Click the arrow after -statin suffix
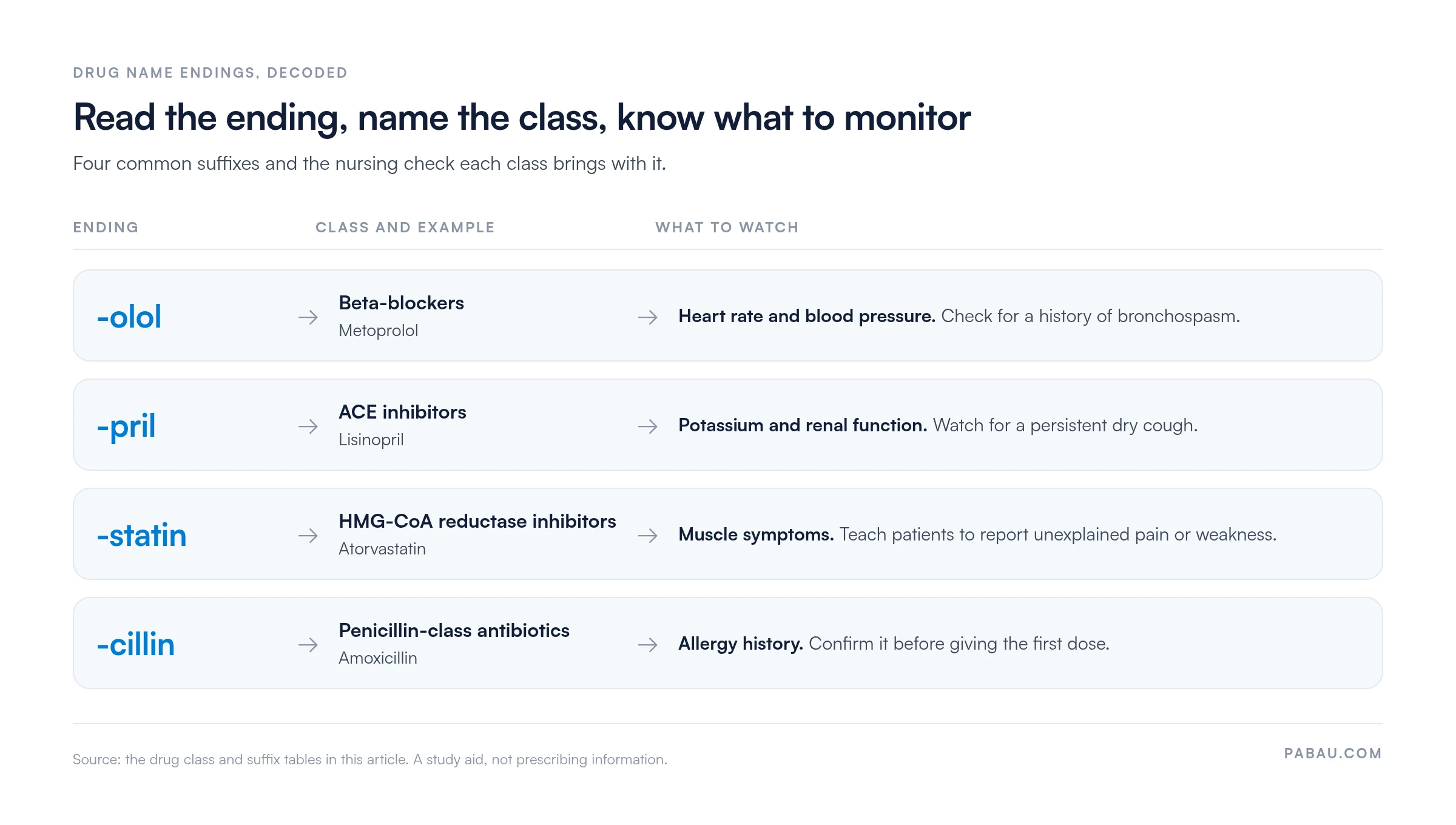Viewport: 1456px width, 825px height. tap(308, 535)
